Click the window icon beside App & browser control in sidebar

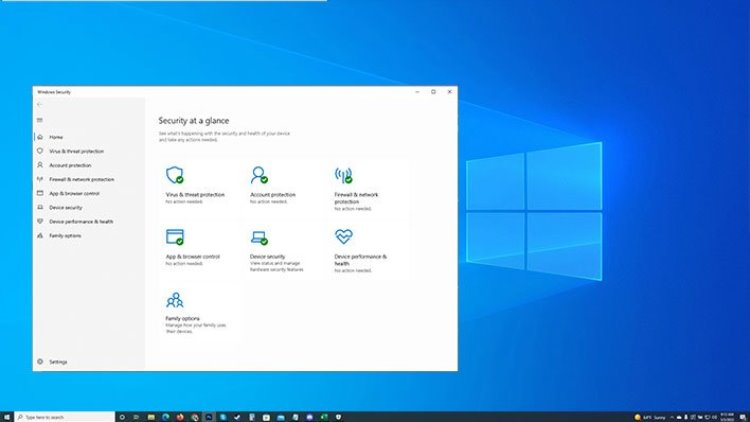click(x=40, y=193)
